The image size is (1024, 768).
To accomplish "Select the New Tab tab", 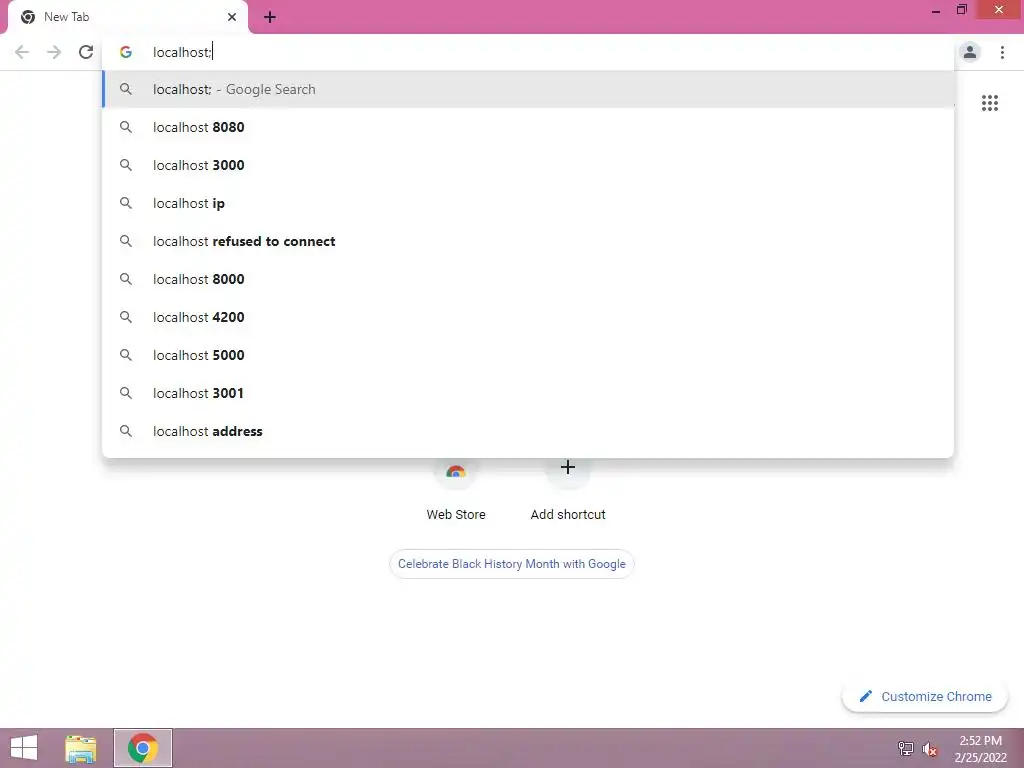I will (x=127, y=17).
